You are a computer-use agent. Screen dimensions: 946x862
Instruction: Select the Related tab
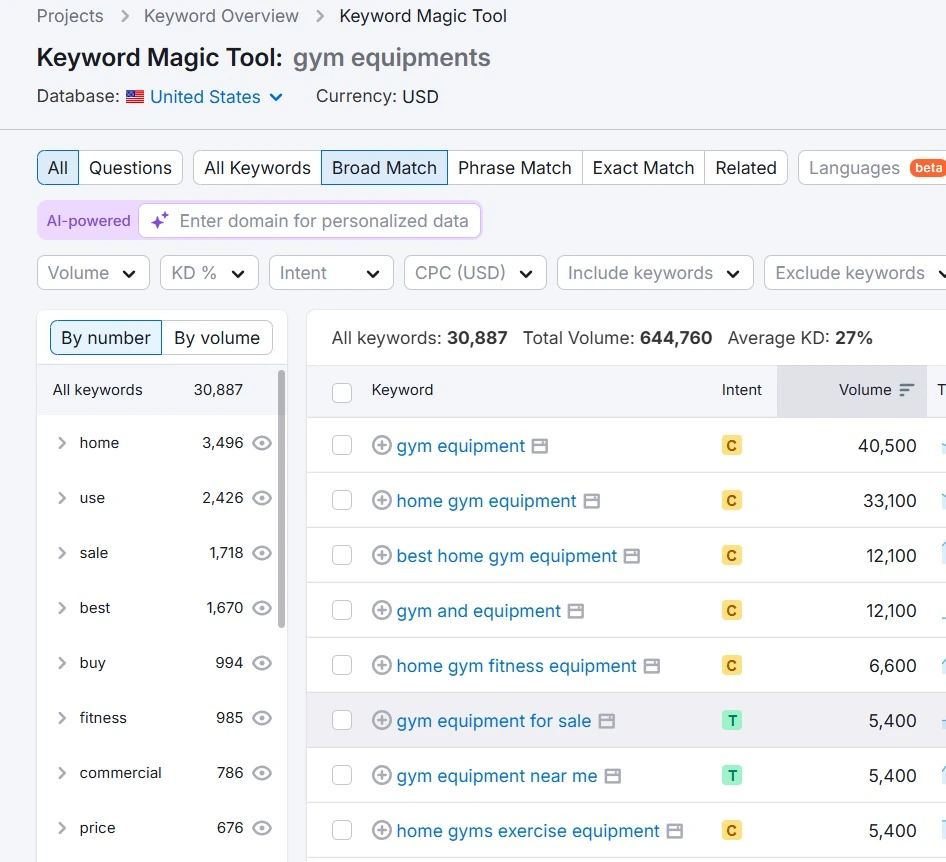coord(746,168)
